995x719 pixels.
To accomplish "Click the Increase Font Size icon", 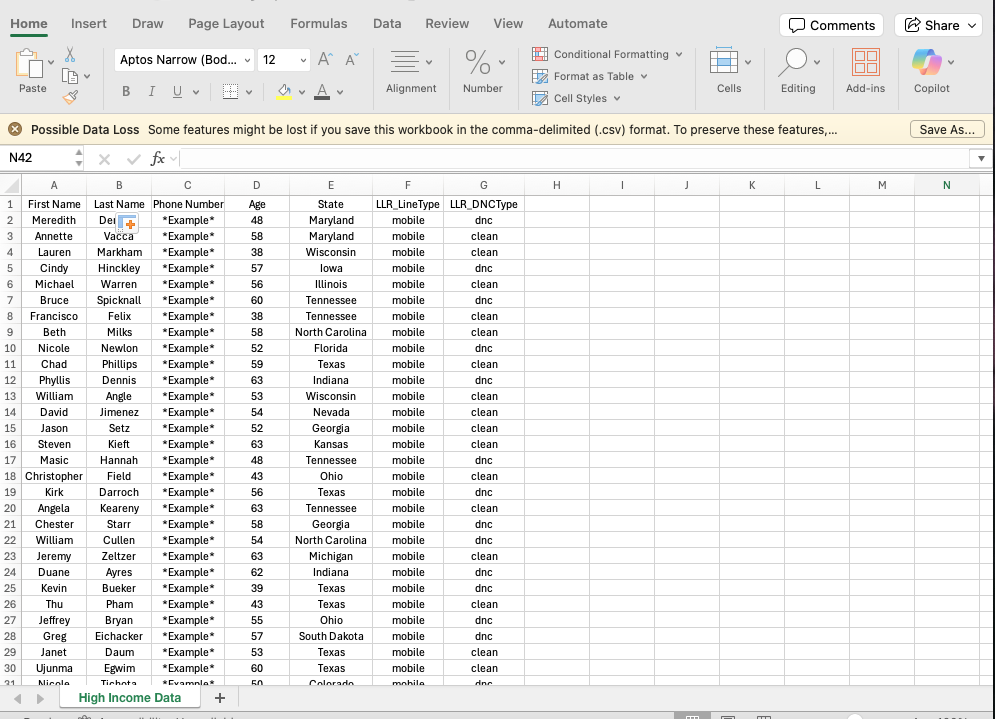I will pyautogui.click(x=325, y=60).
